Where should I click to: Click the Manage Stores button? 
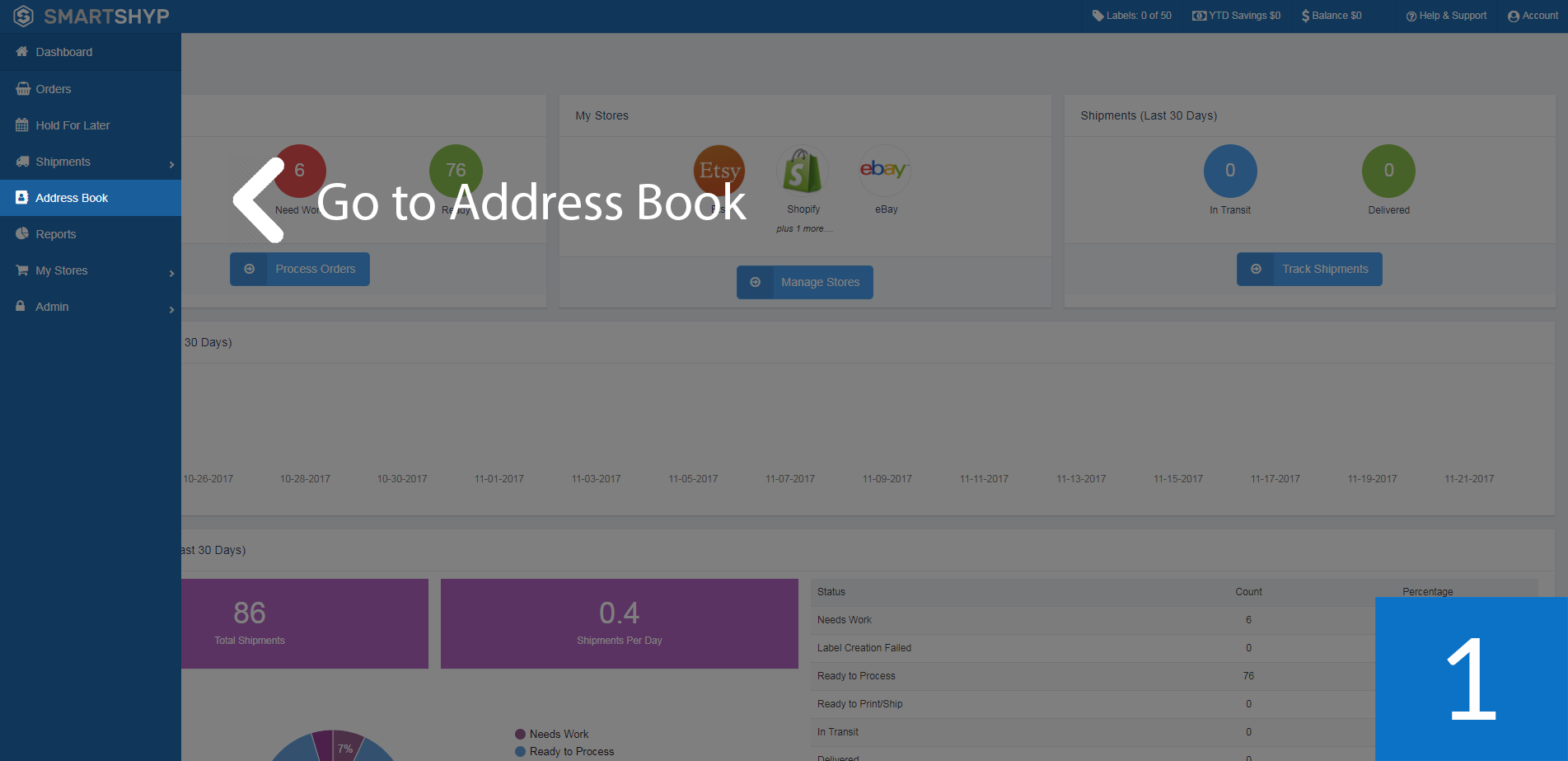coord(805,282)
